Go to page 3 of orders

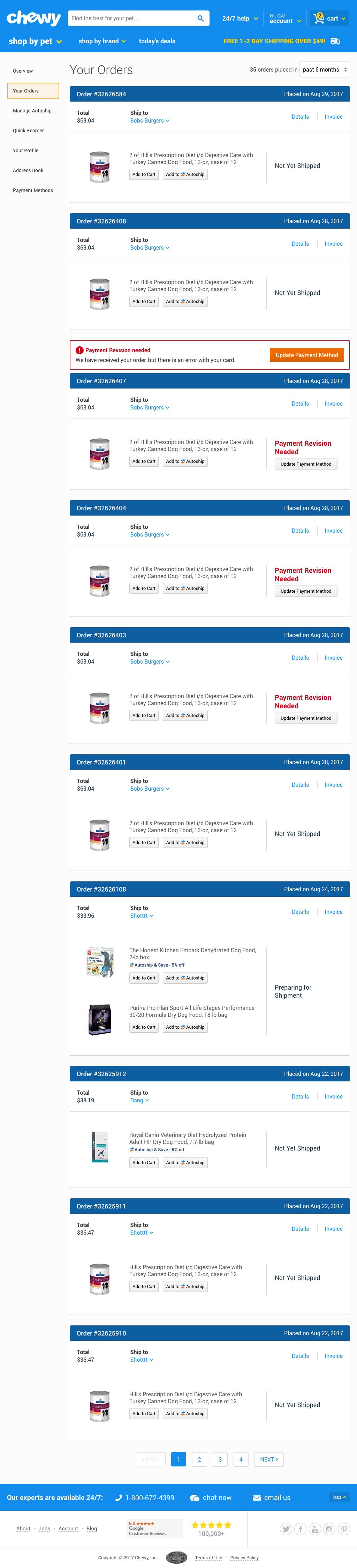220,1459
